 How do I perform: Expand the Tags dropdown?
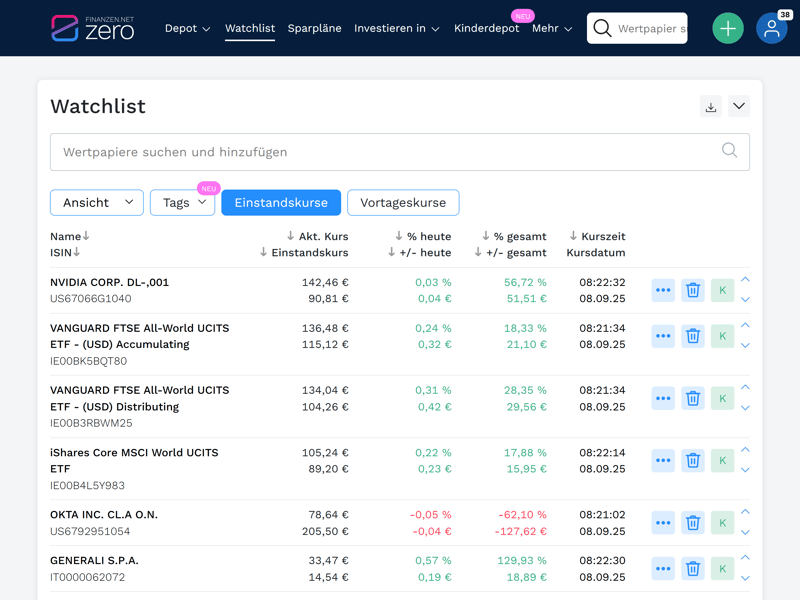pos(182,203)
